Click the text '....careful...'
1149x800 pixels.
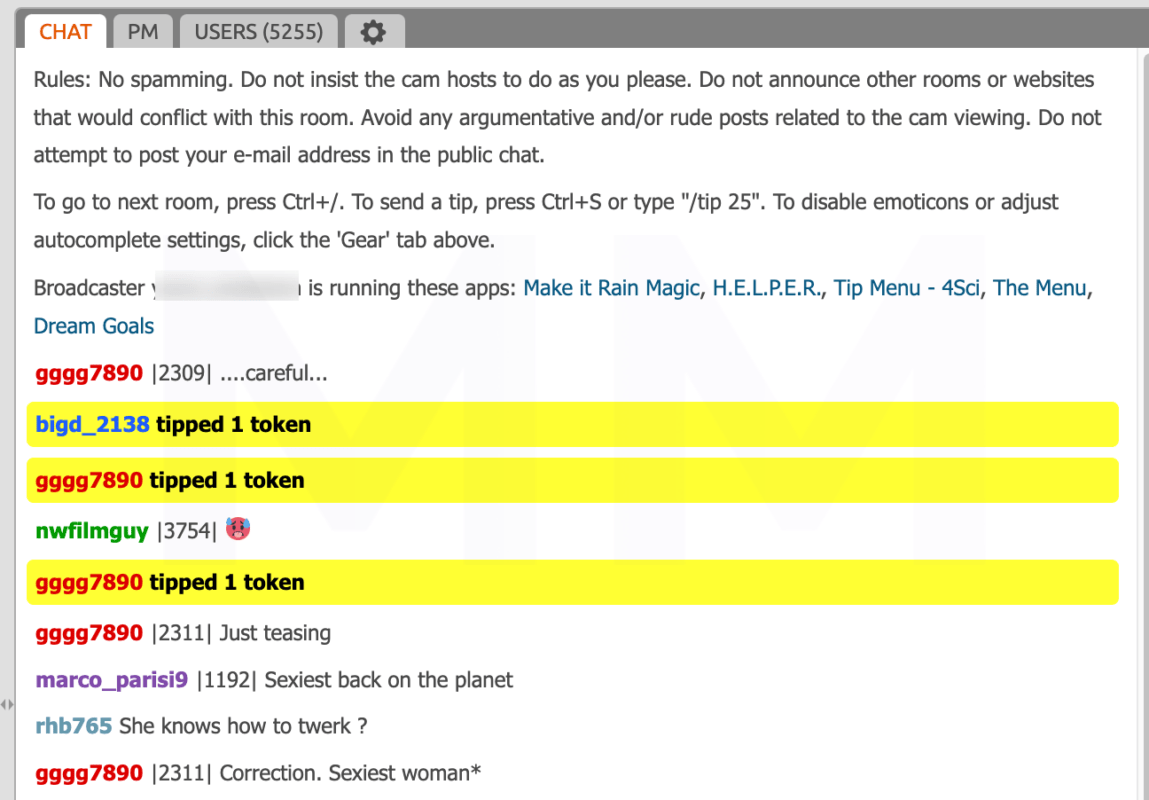pyautogui.click(x=273, y=373)
